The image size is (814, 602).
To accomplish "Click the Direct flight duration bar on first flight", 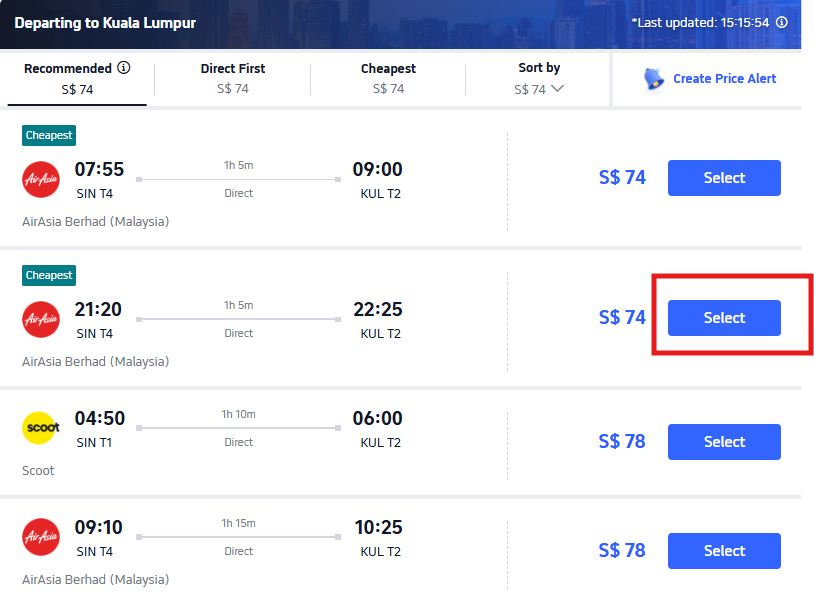I will tap(238, 179).
